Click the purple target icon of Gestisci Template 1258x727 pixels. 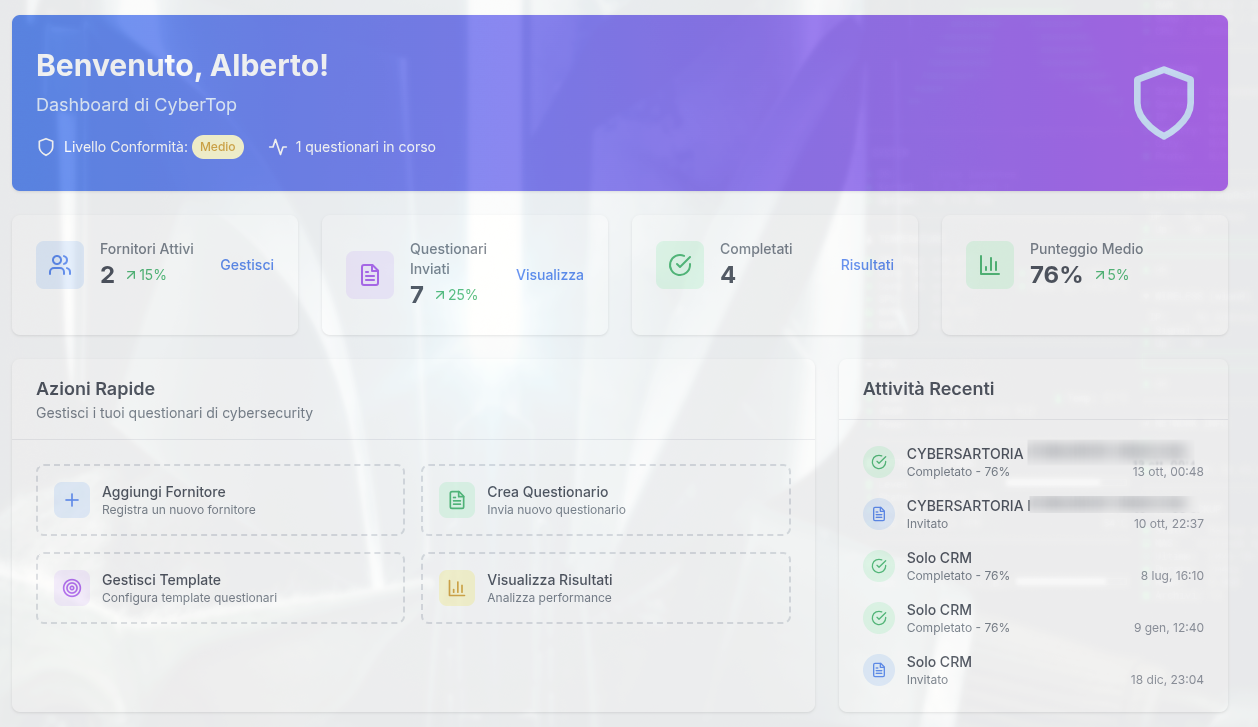click(72, 588)
